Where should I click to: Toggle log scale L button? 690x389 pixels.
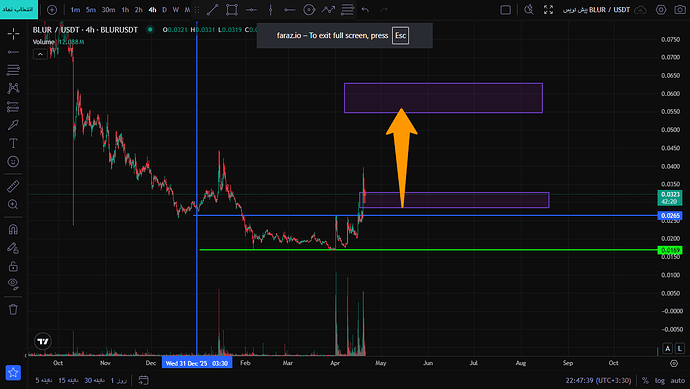click(680, 349)
